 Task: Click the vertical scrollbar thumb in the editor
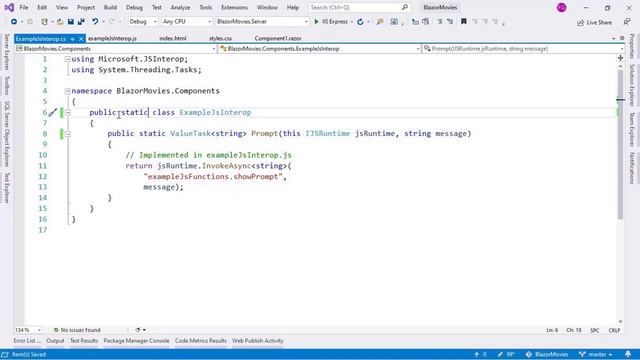620,144
